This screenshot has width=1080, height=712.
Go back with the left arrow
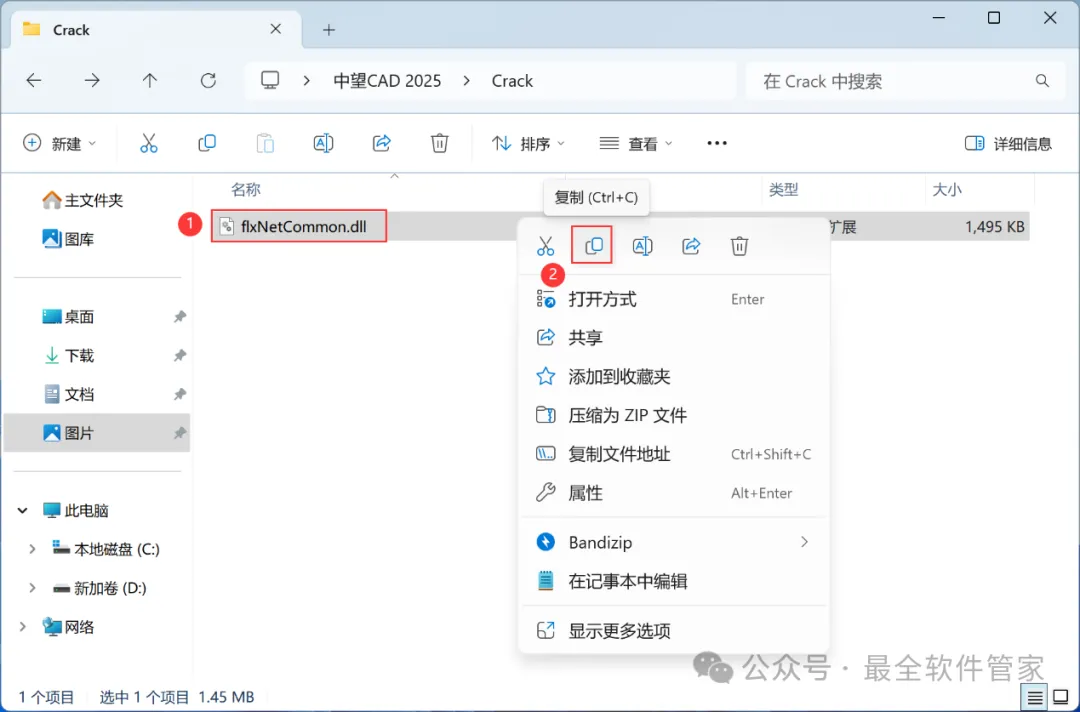click(34, 81)
